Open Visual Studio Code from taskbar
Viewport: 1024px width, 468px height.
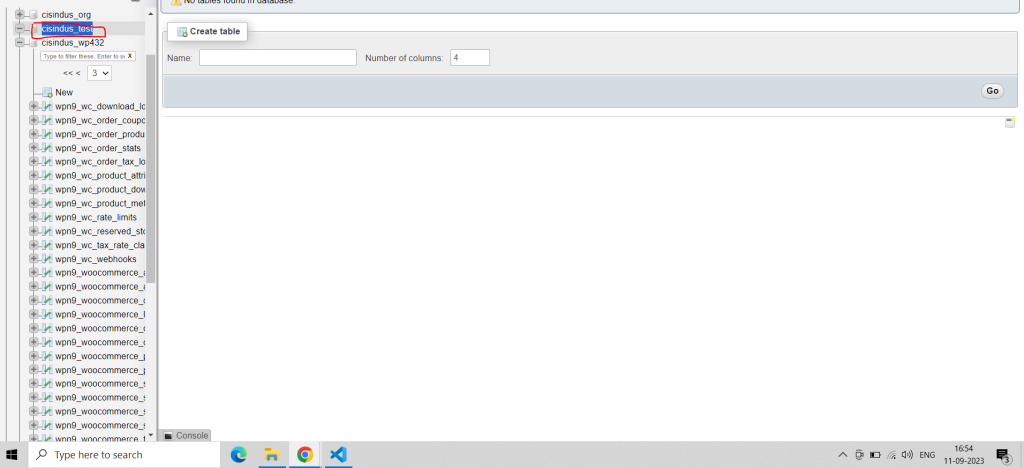pos(338,455)
